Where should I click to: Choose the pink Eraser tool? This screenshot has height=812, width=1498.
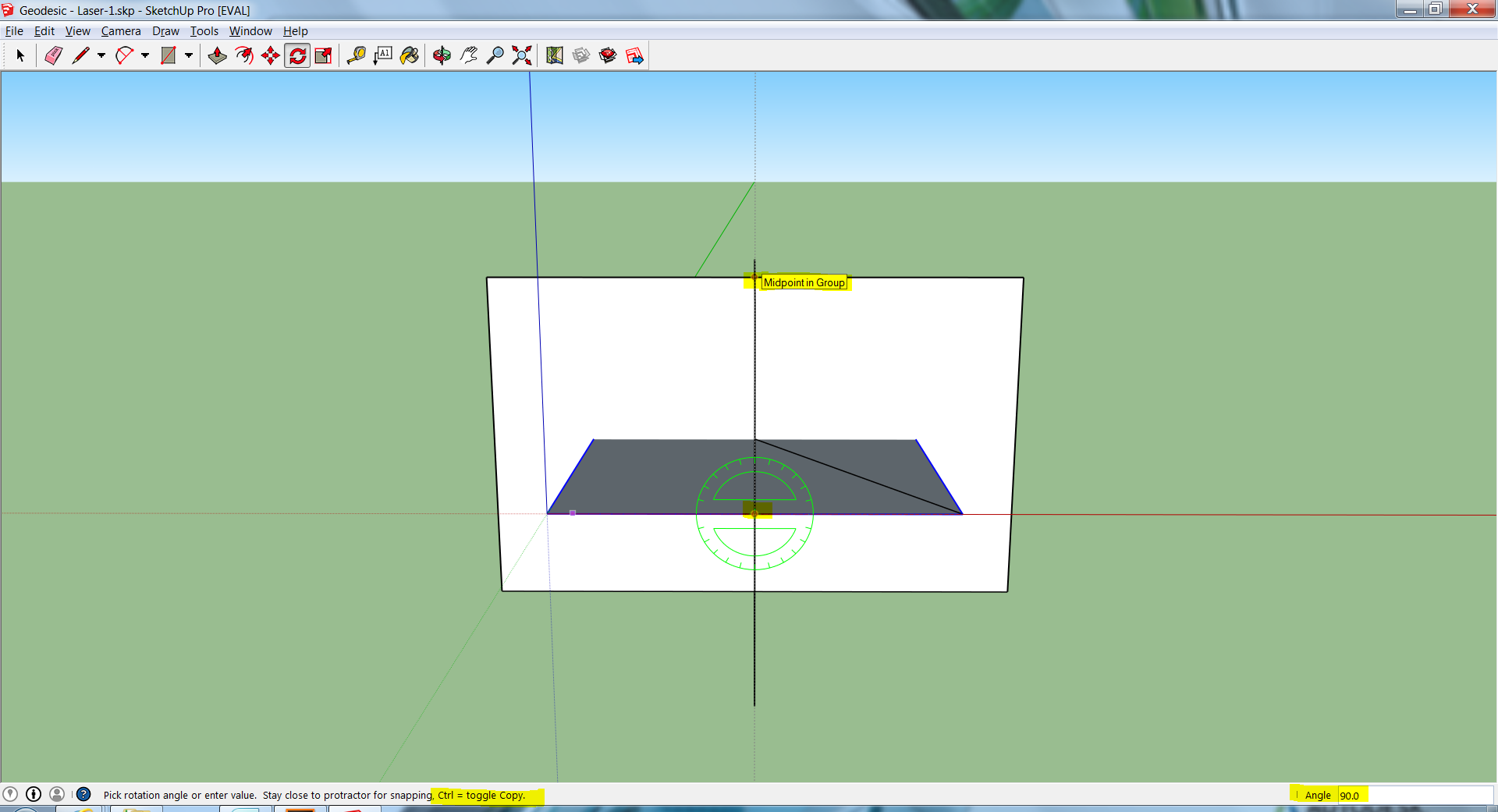point(53,55)
